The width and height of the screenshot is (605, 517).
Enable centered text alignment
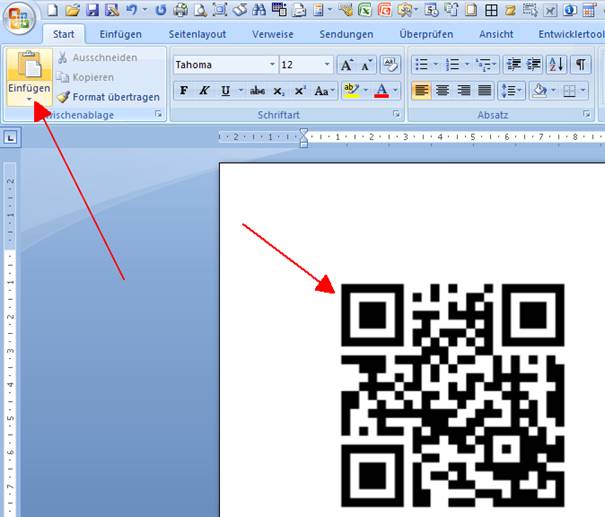(x=442, y=91)
